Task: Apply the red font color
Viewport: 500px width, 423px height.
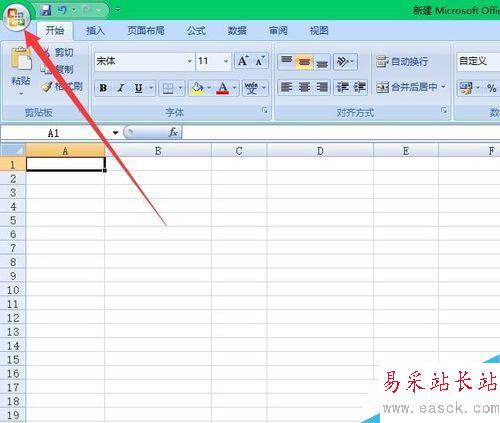Action: point(222,88)
